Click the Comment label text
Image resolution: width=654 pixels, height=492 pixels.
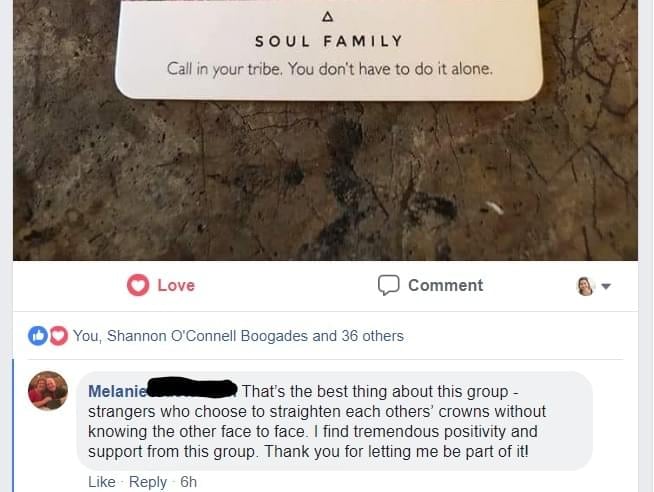tap(445, 285)
